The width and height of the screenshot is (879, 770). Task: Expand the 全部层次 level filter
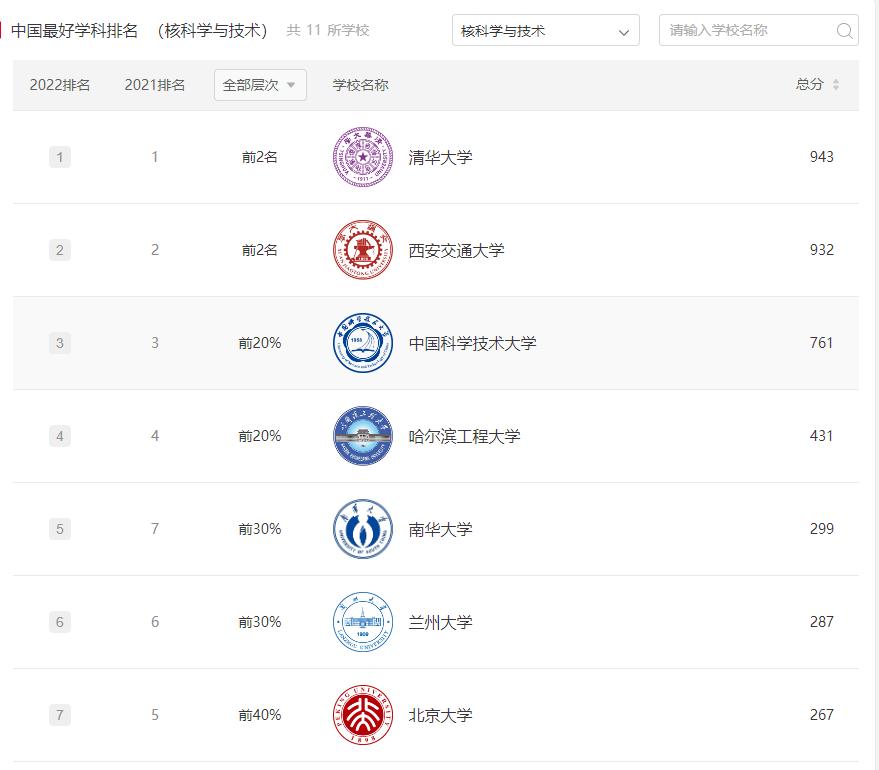pos(259,85)
